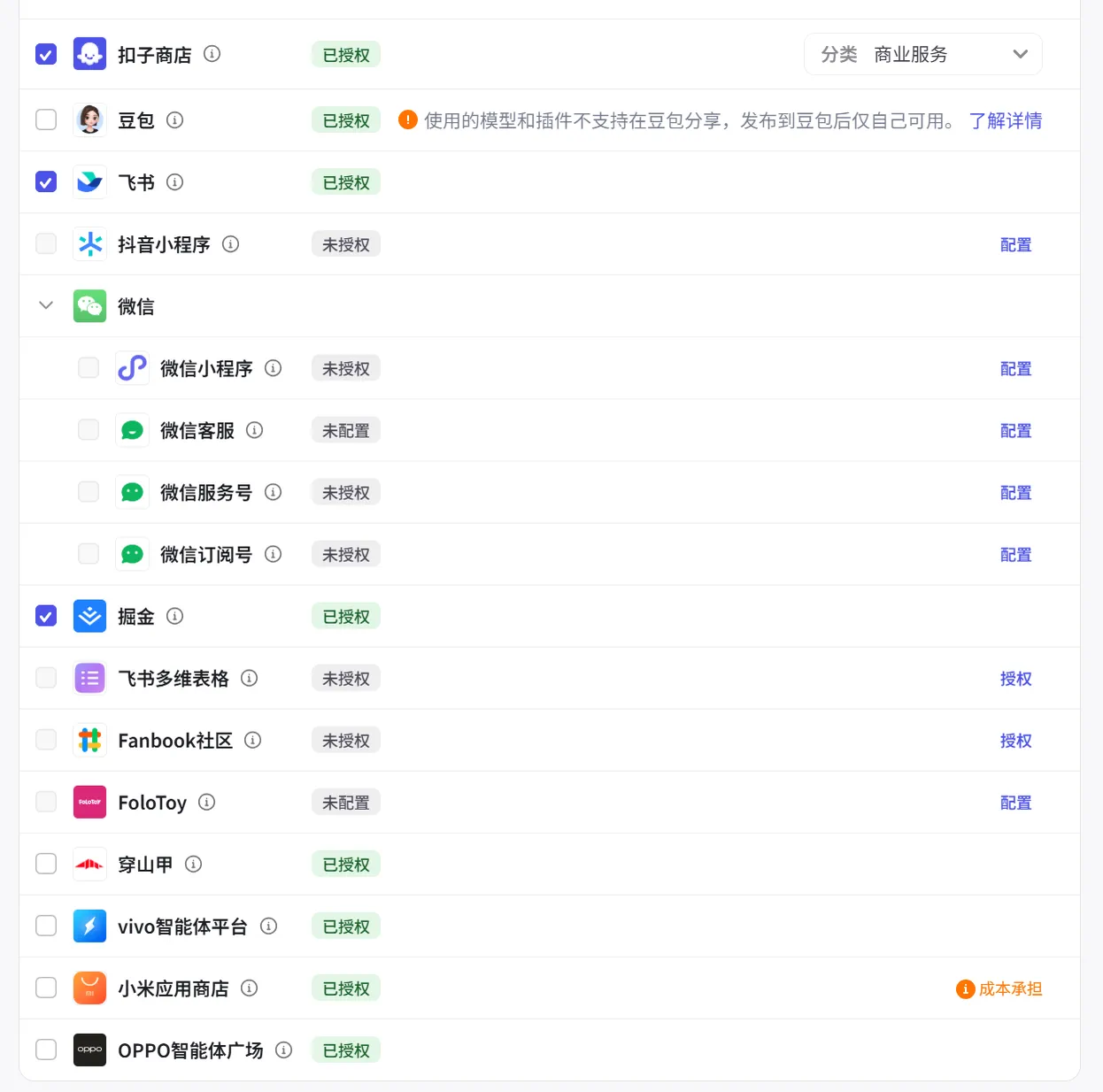Uncheck the 扣子商店 checkbox
1103x1092 pixels.
46,54
